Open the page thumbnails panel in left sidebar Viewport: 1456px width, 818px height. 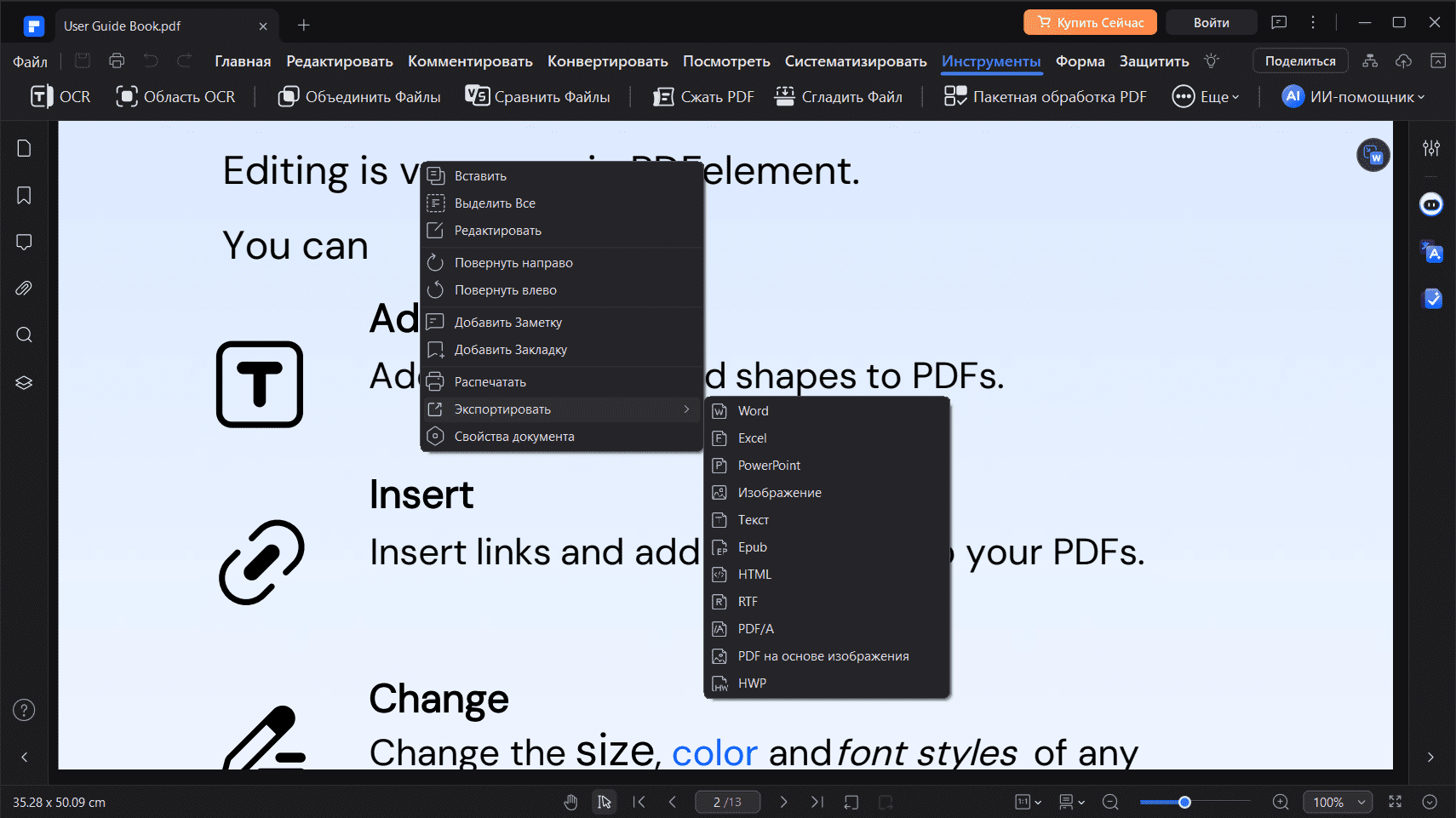(x=24, y=148)
